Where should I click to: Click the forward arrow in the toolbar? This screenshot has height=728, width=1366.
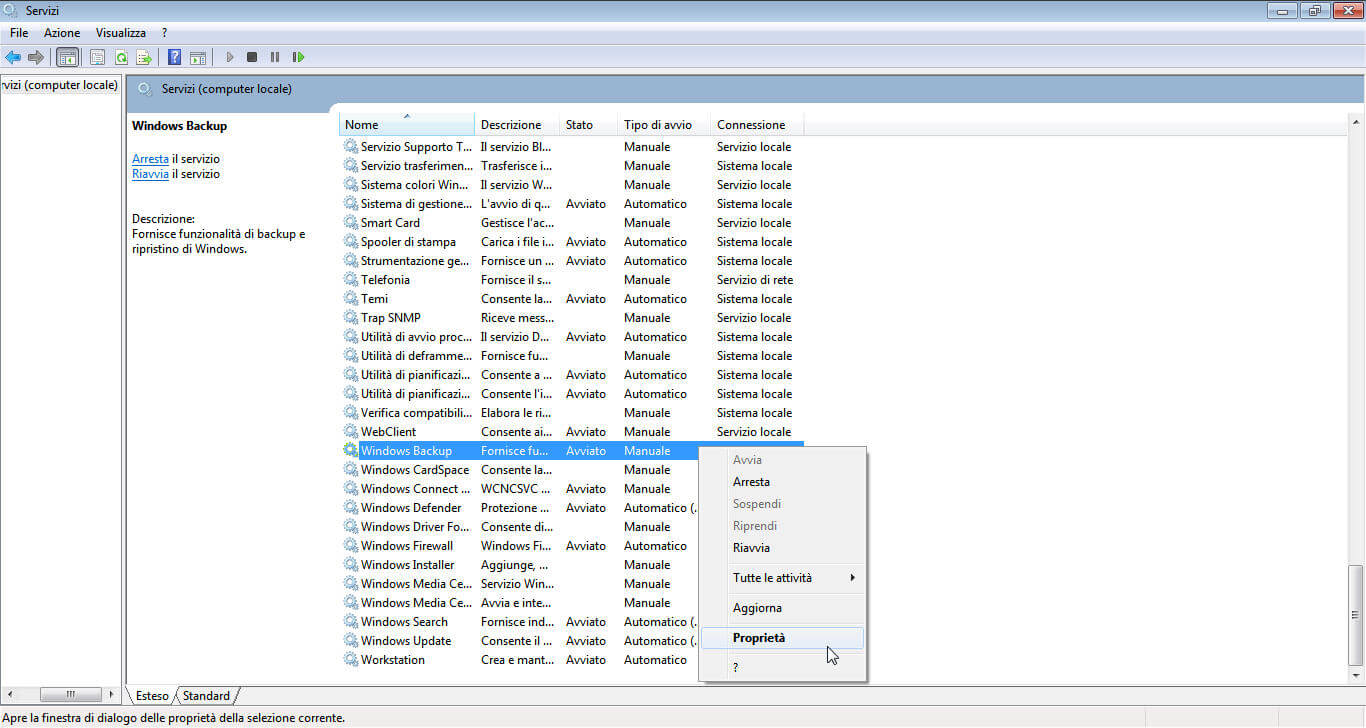point(36,57)
